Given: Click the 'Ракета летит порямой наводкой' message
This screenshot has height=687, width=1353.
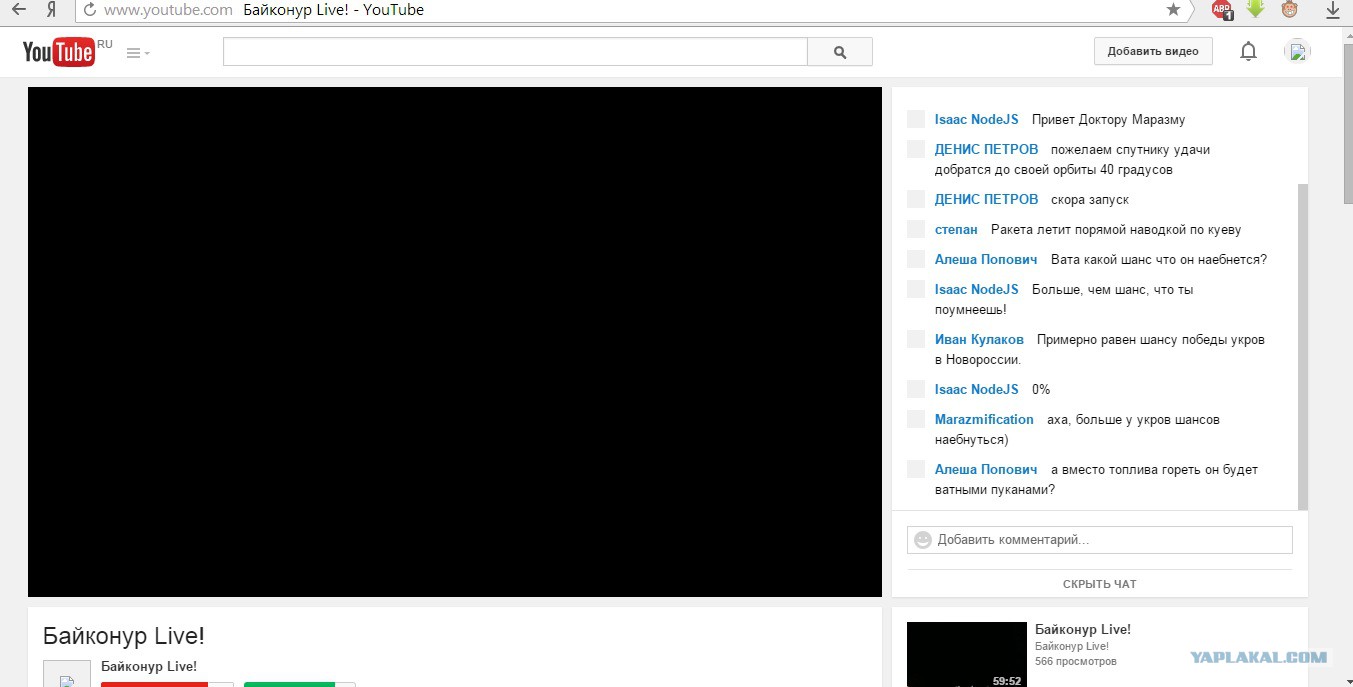Looking at the screenshot, I should [1116, 229].
